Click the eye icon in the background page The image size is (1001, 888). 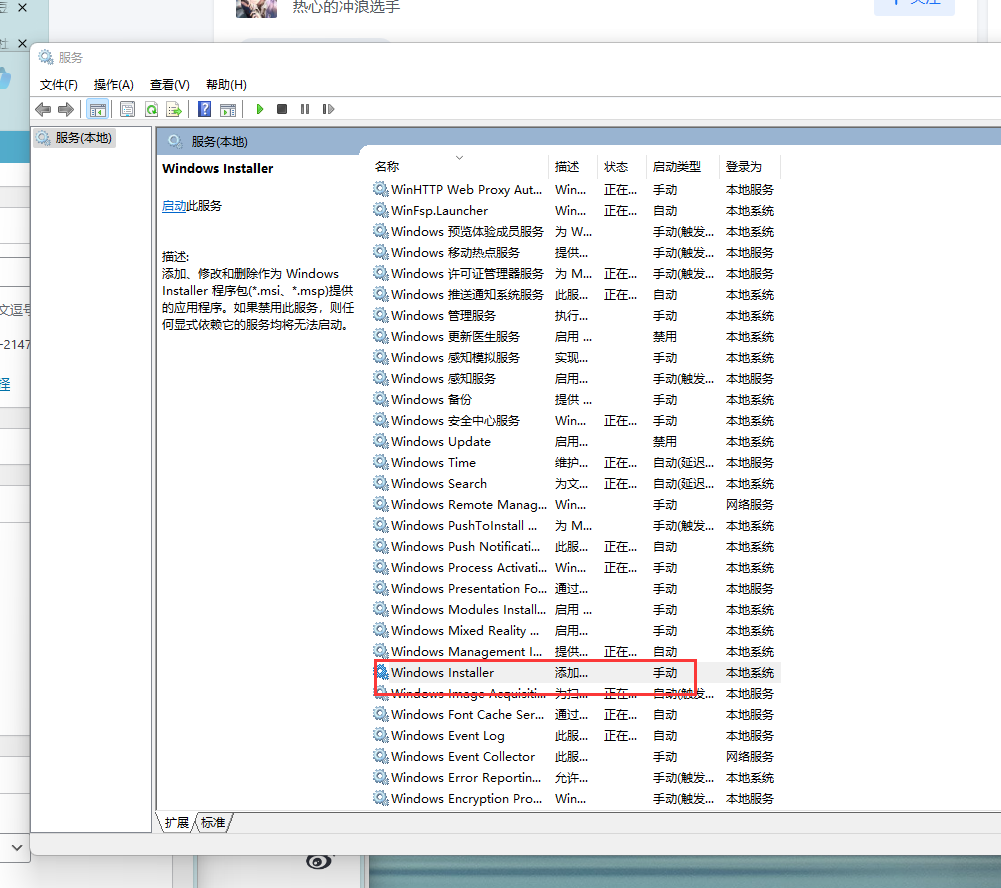[319, 862]
